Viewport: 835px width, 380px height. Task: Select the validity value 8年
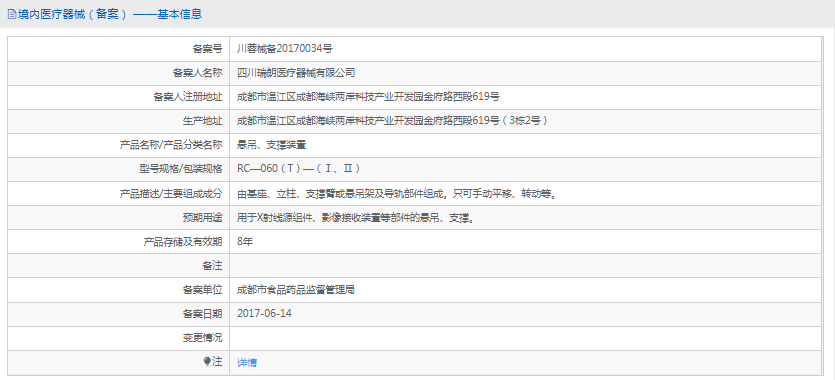[245, 241]
